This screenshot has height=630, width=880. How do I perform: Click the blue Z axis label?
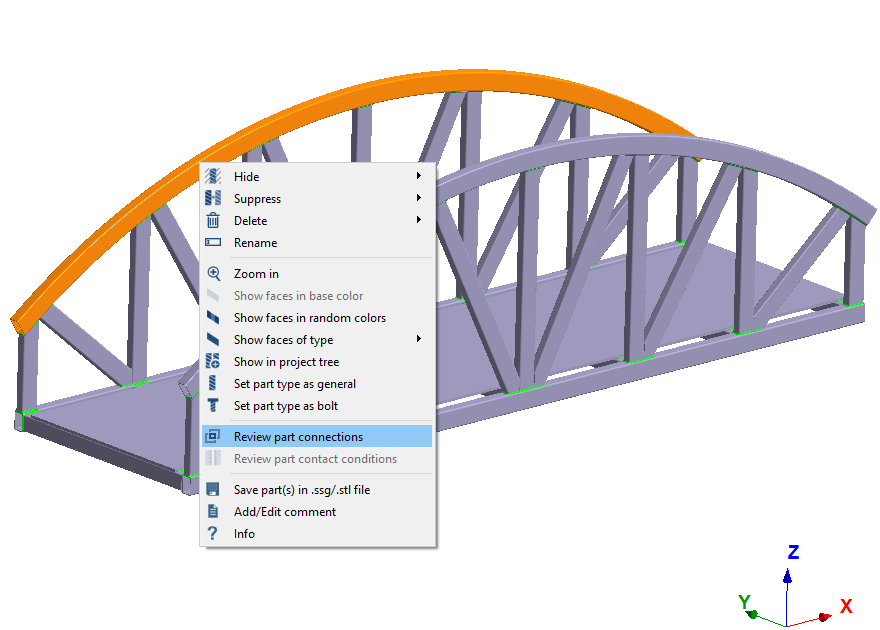click(x=793, y=553)
